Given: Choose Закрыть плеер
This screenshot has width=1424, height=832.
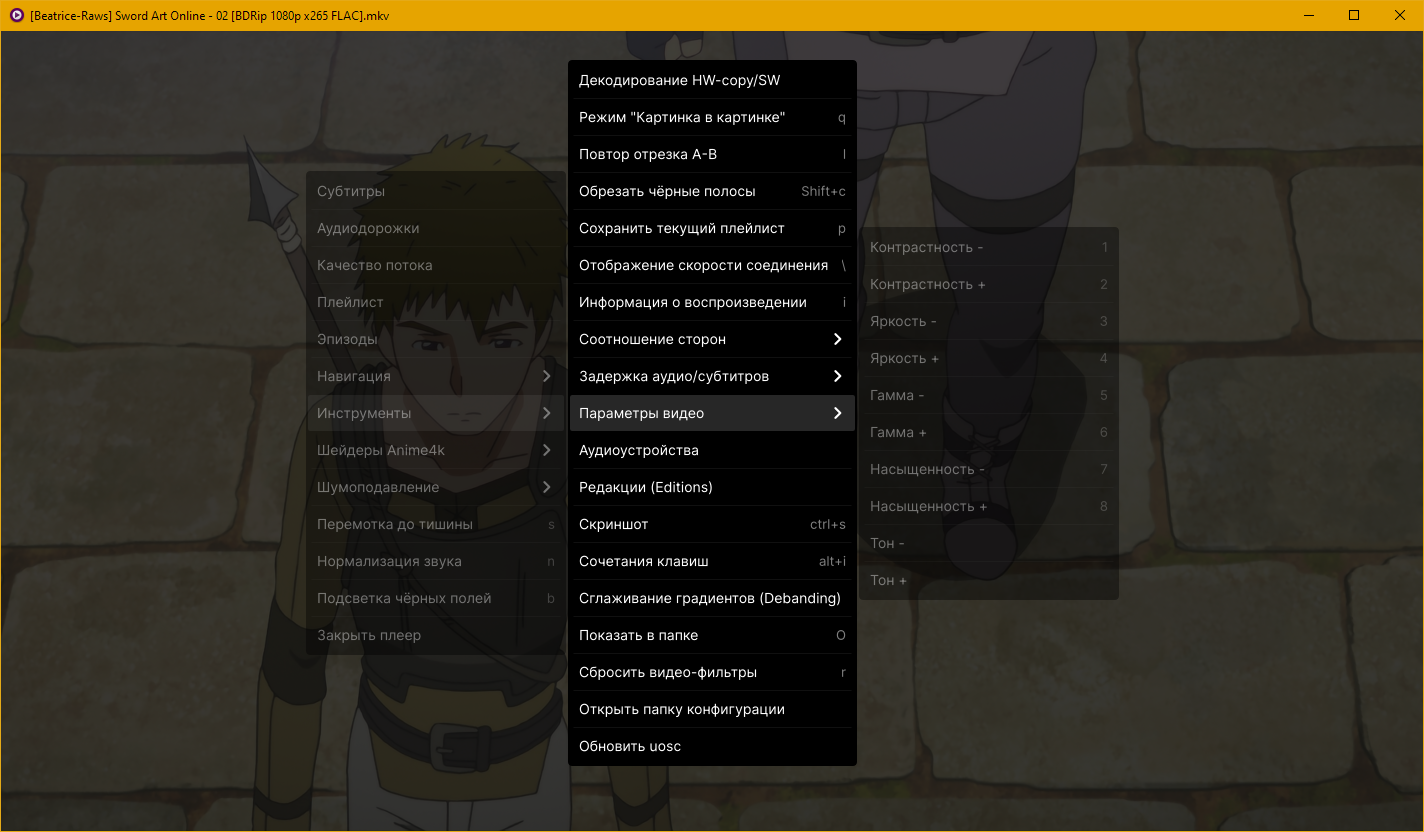Looking at the screenshot, I should click(x=436, y=635).
